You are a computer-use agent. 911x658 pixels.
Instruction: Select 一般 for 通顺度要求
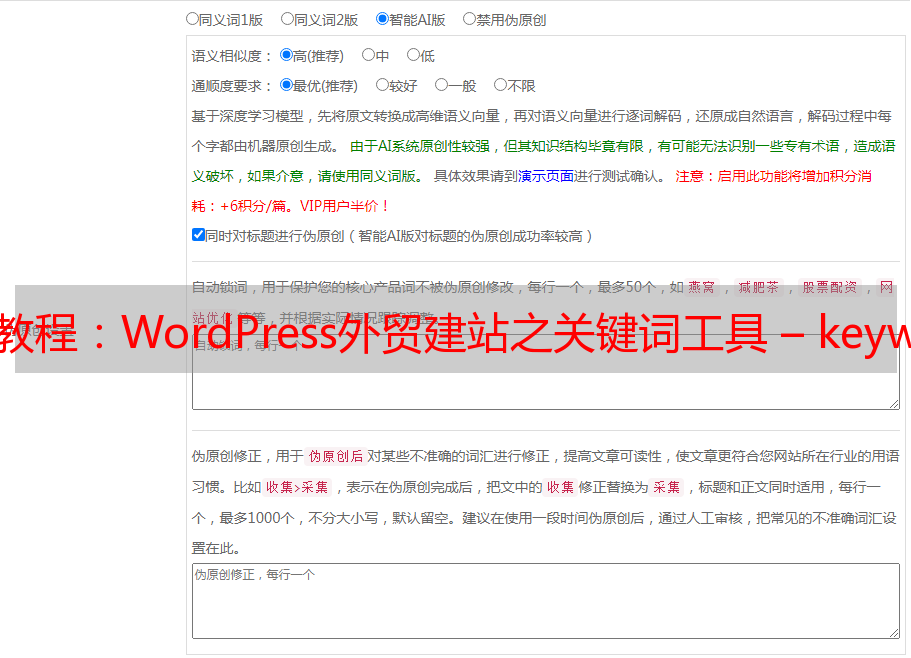point(441,85)
